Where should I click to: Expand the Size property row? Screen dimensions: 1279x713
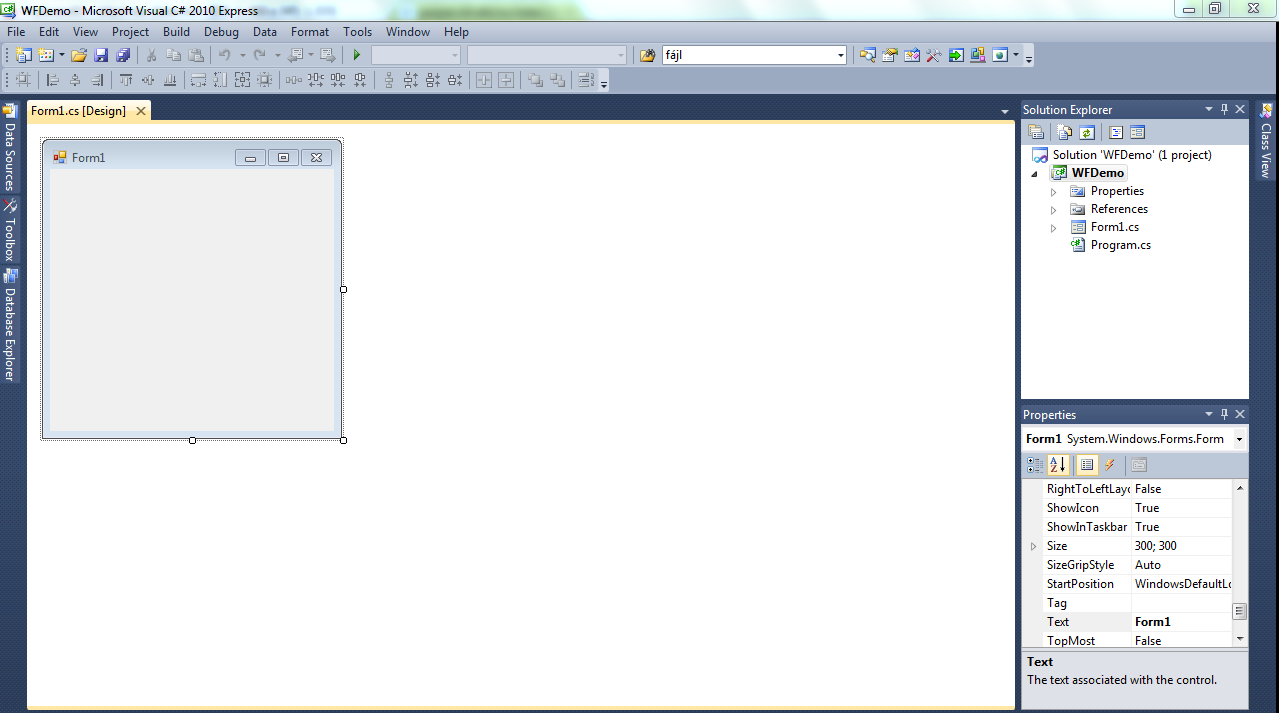tap(1033, 546)
